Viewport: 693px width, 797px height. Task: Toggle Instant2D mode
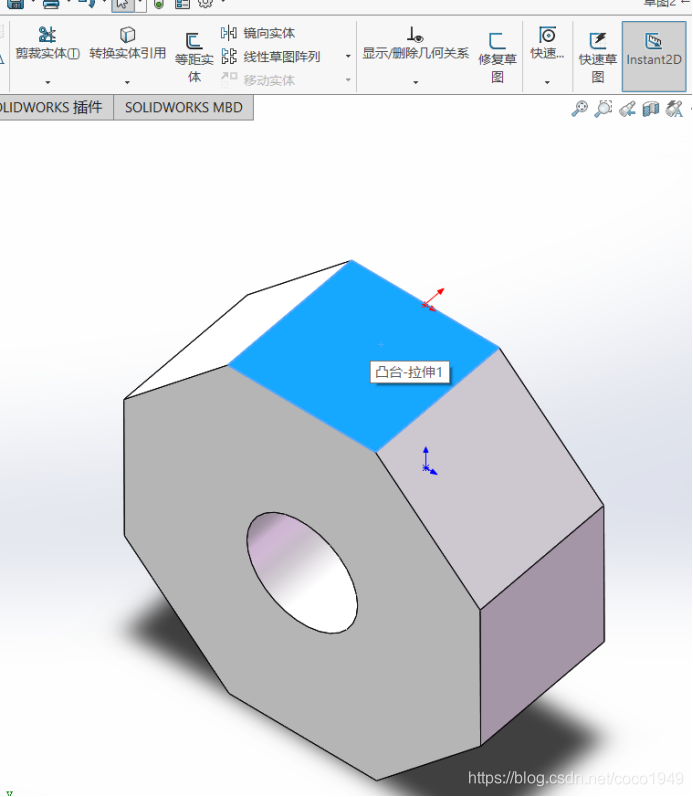(x=654, y=56)
